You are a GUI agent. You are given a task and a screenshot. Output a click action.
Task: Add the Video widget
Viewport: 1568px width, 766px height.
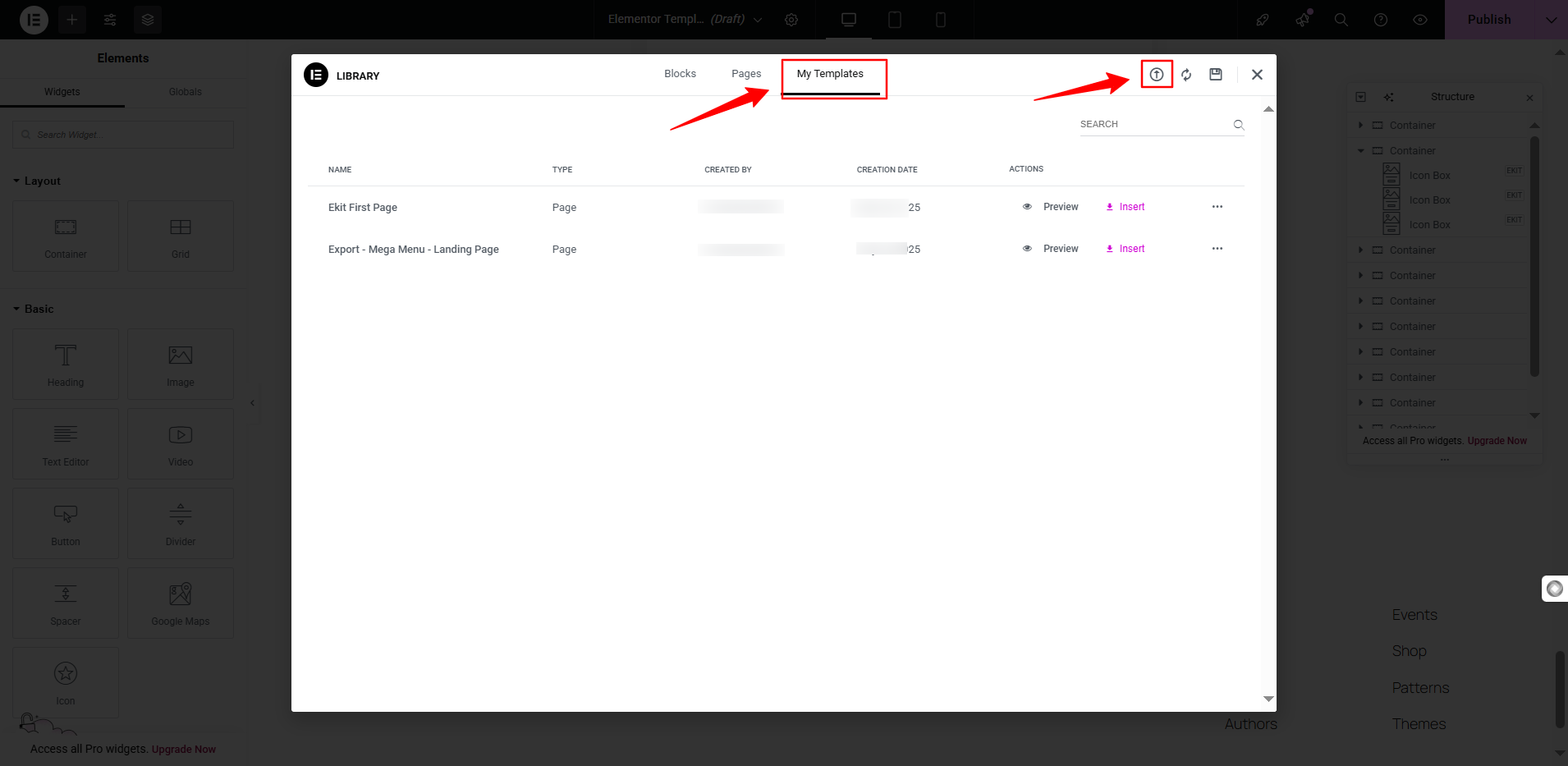(x=181, y=444)
